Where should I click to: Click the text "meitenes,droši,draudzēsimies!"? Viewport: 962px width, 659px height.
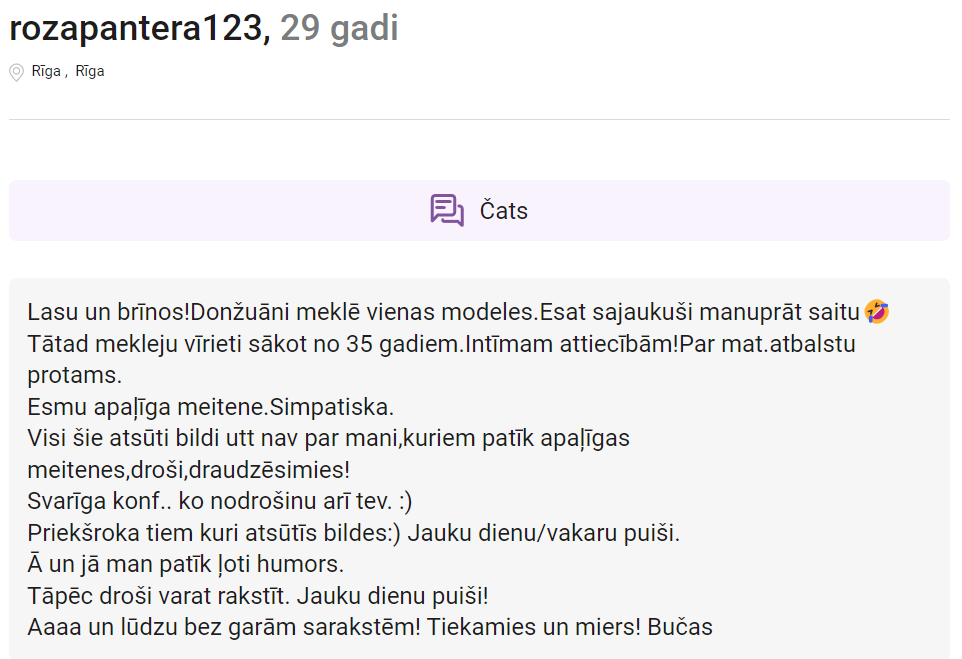(x=189, y=469)
